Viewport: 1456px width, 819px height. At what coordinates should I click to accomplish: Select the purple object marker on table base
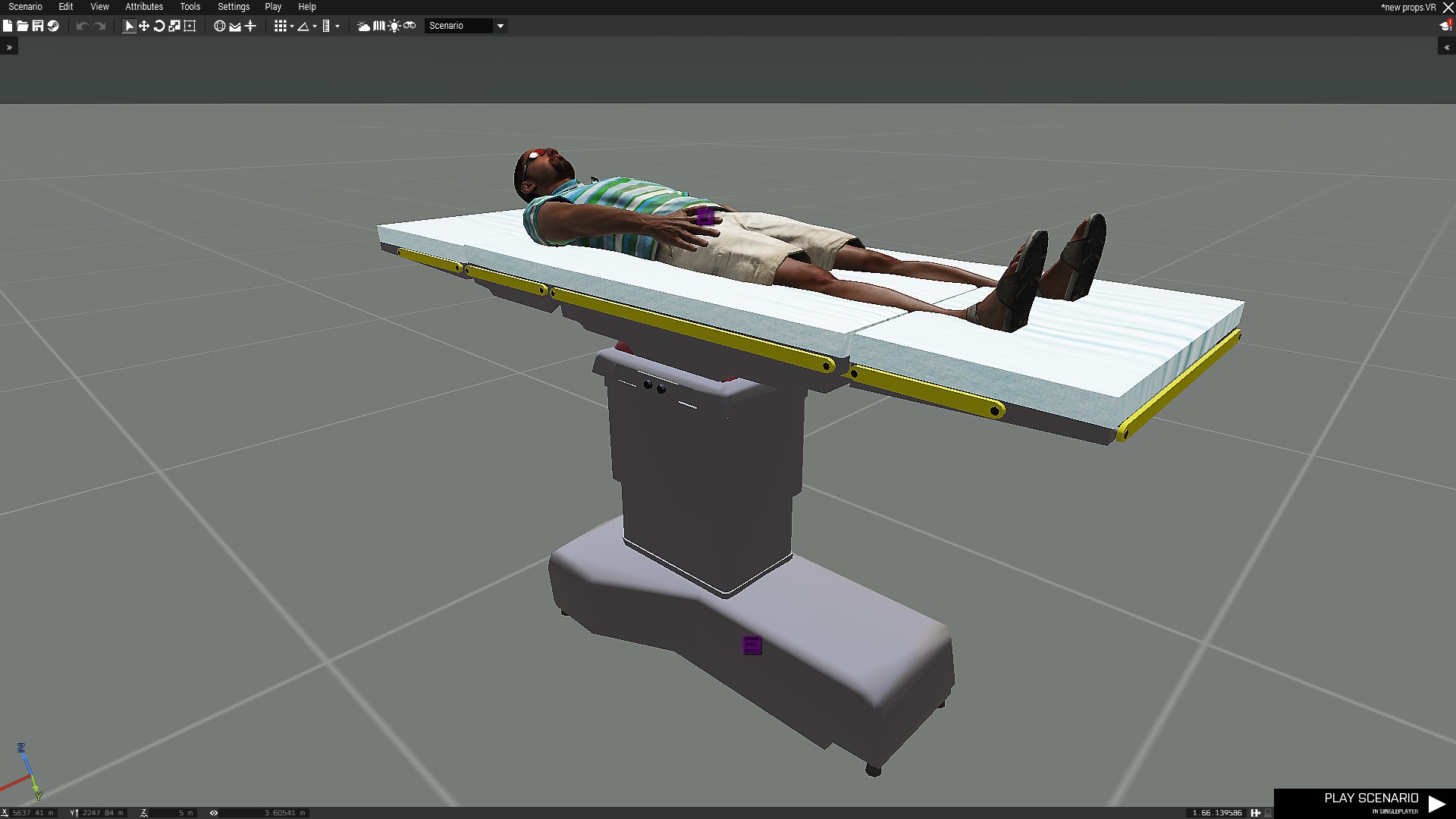tap(752, 645)
